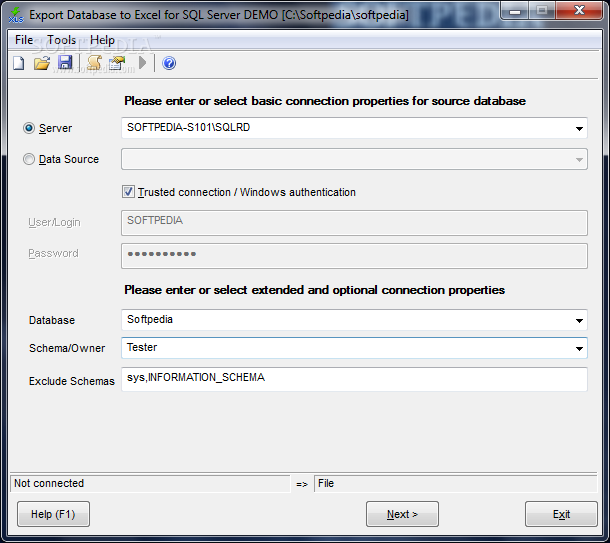This screenshot has height=543, width=610.
Task: Open the Help menu
Action: 102,40
